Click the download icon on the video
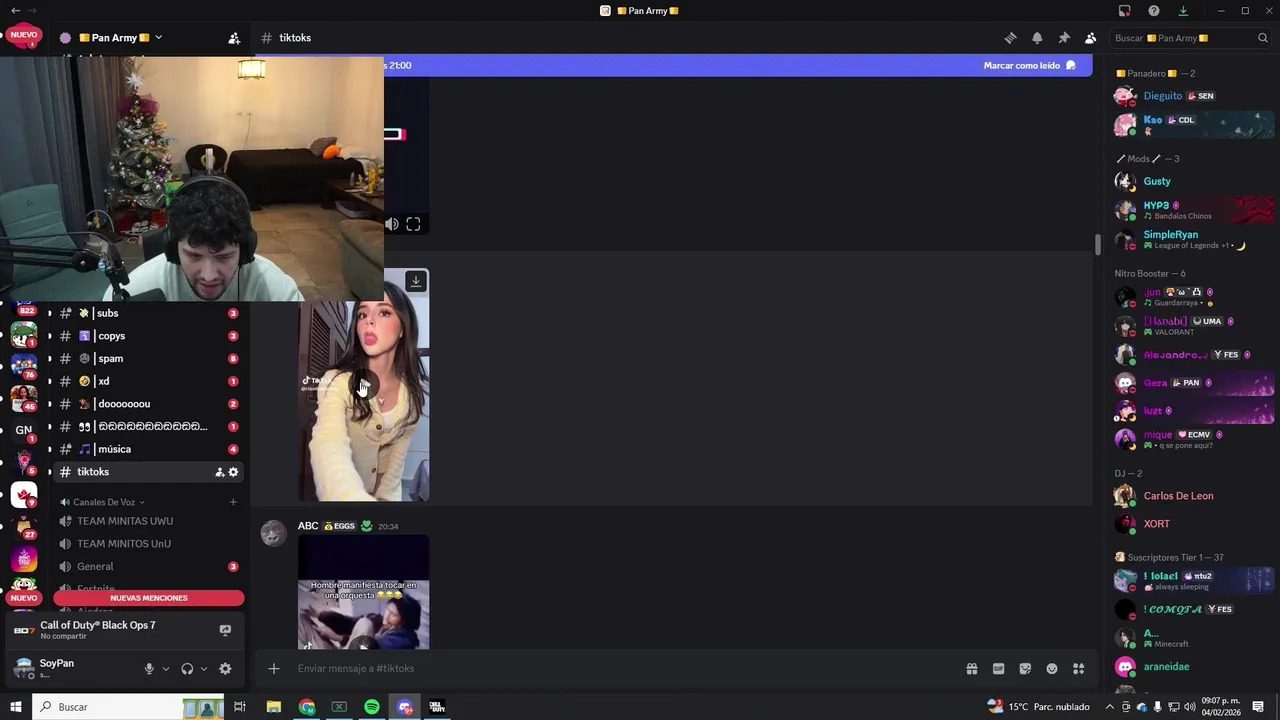Image resolution: width=1280 pixels, height=720 pixels. pyautogui.click(x=416, y=281)
